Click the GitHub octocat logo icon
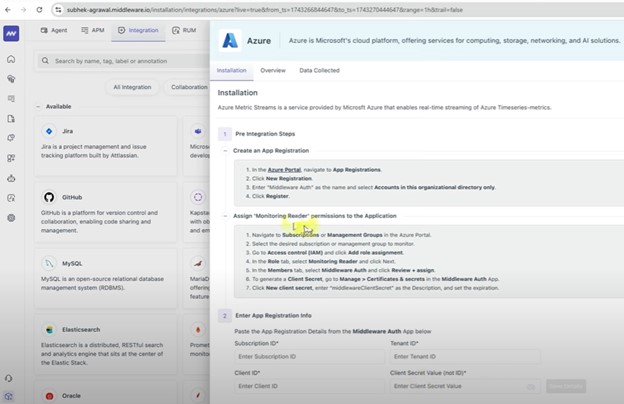The width and height of the screenshot is (624, 404). pyautogui.click(x=49, y=197)
